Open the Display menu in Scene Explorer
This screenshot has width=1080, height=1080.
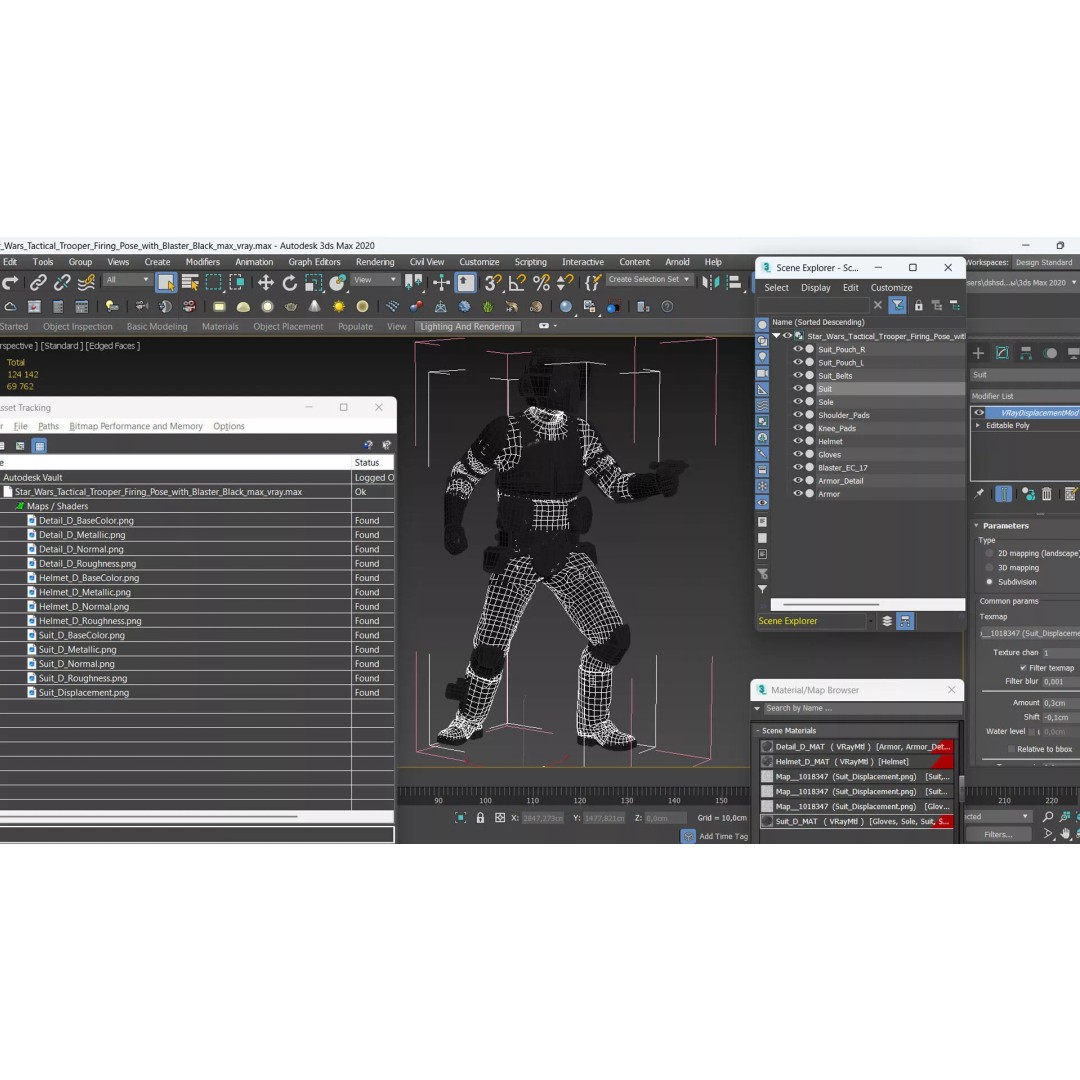pyautogui.click(x=816, y=288)
